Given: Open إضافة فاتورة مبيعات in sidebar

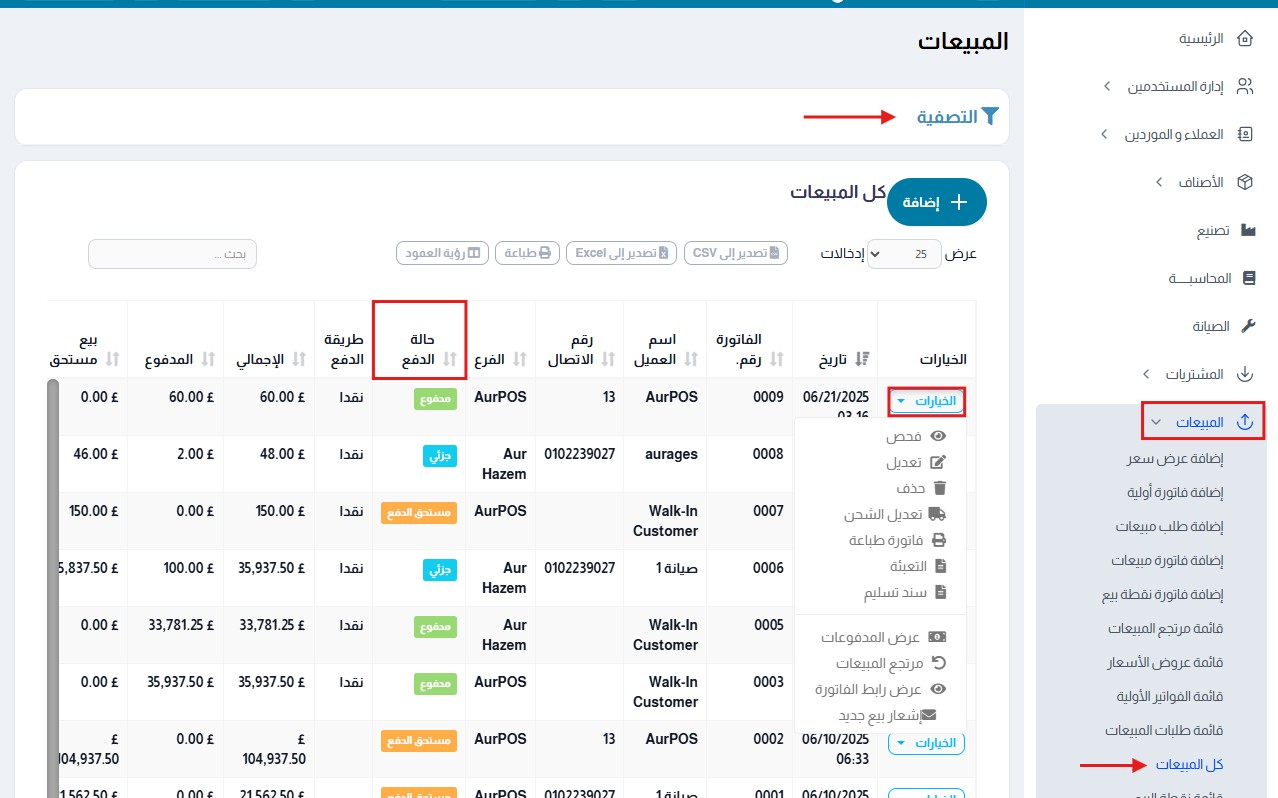Looking at the screenshot, I should [1168, 560].
